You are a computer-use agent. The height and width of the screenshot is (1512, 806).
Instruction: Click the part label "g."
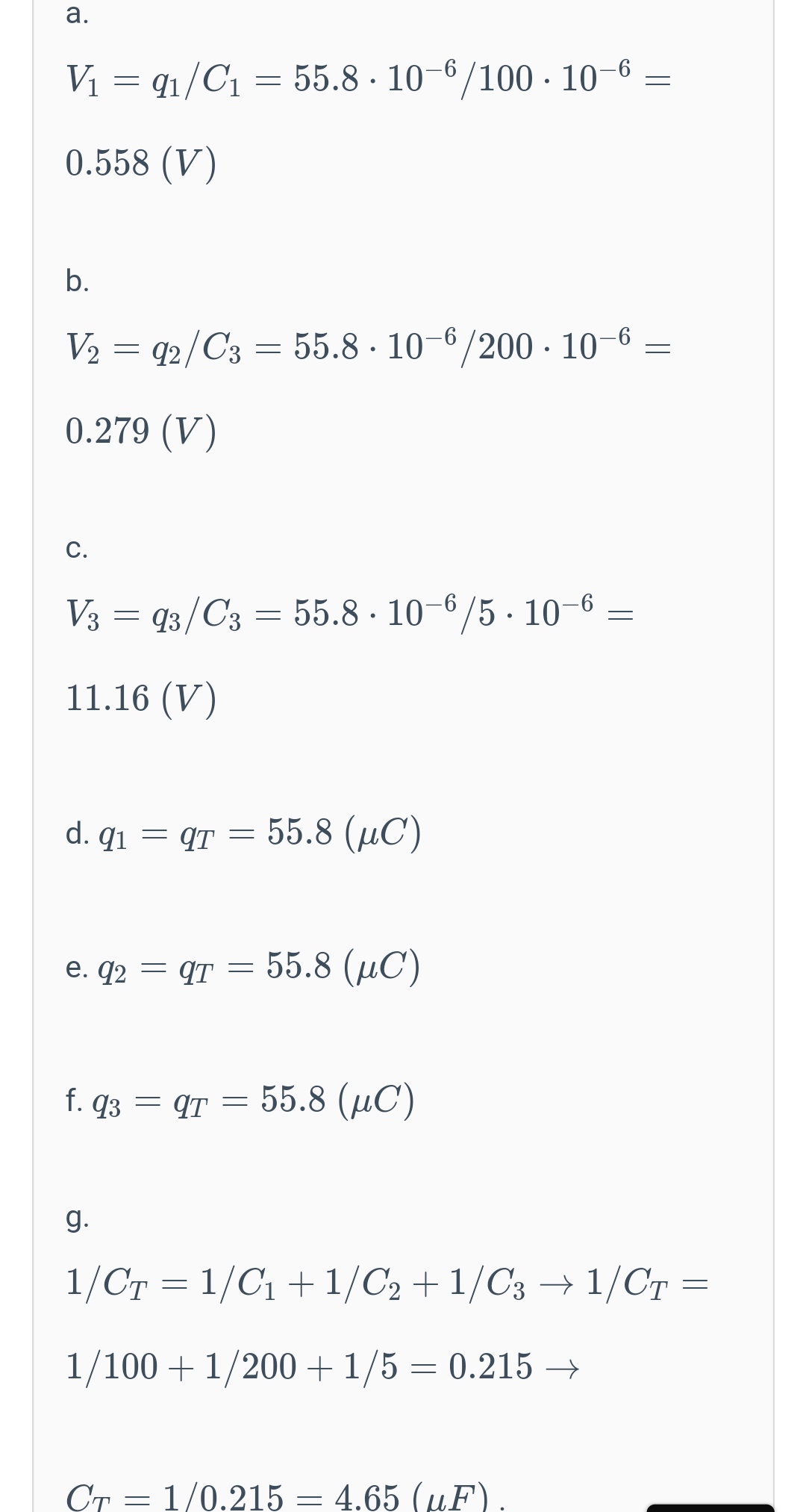[x=77, y=1219]
